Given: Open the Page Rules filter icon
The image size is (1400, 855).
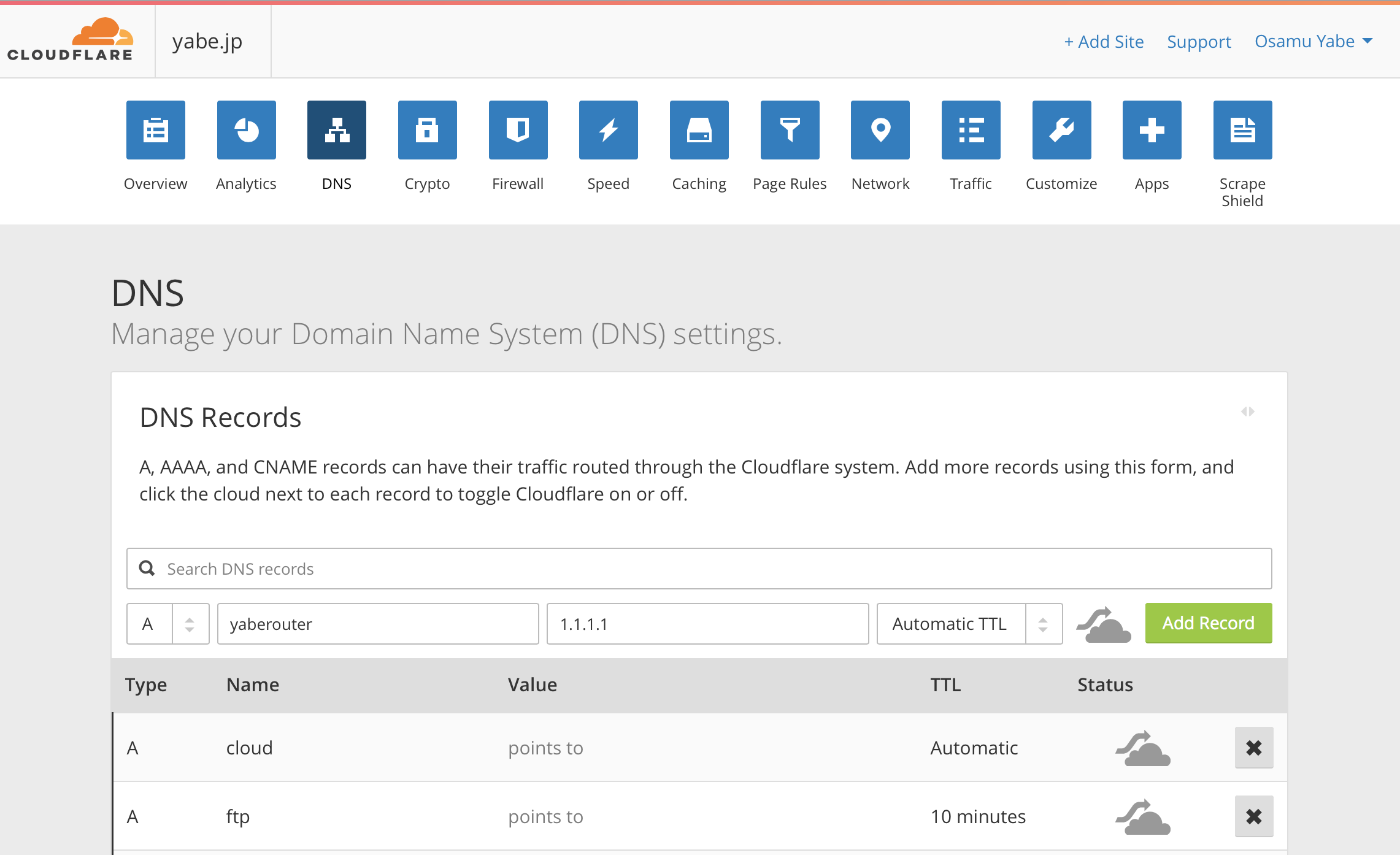Looking at the screenshot, I should tap(790, 130).
